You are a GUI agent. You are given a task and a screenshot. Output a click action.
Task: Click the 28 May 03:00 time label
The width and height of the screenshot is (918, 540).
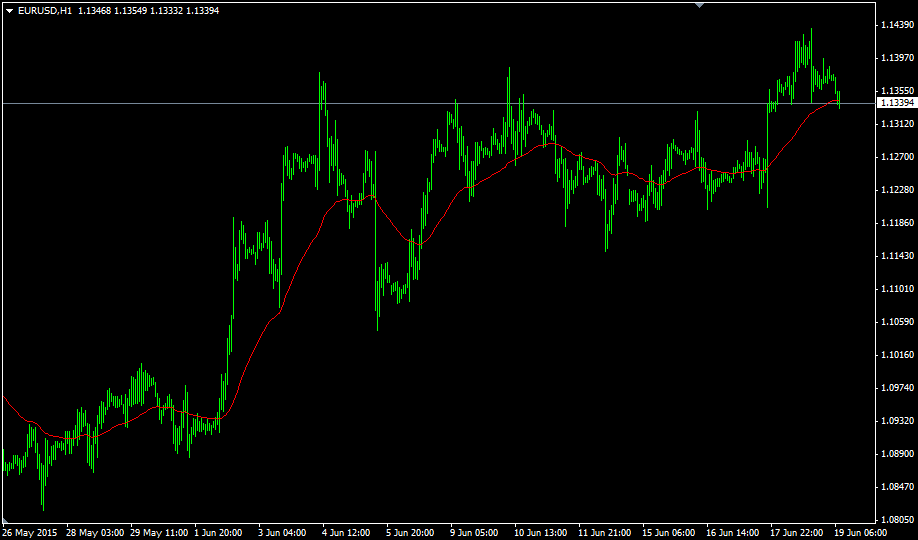[95, 533]
